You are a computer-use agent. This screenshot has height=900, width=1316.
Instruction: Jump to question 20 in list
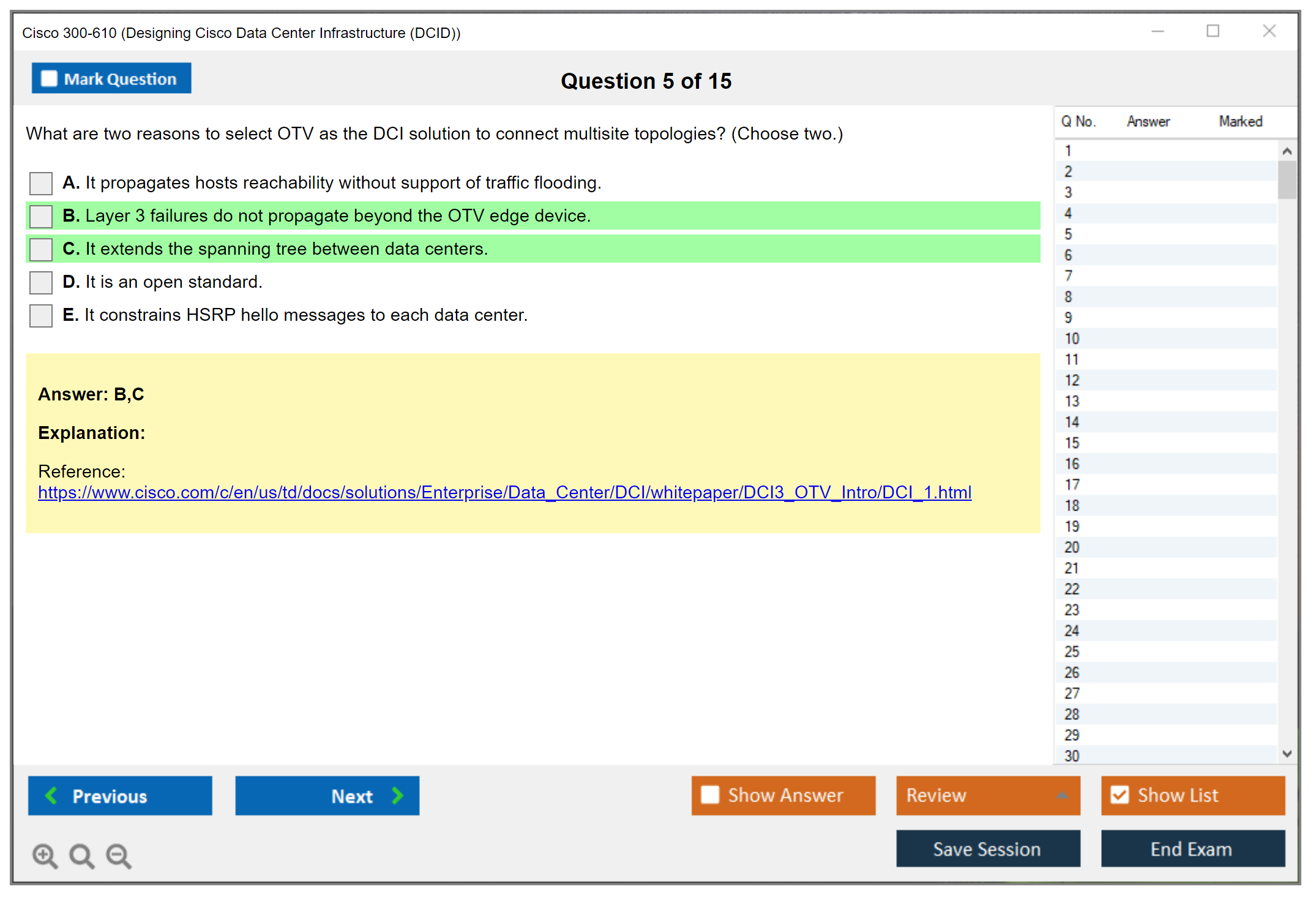[1072, 547]
